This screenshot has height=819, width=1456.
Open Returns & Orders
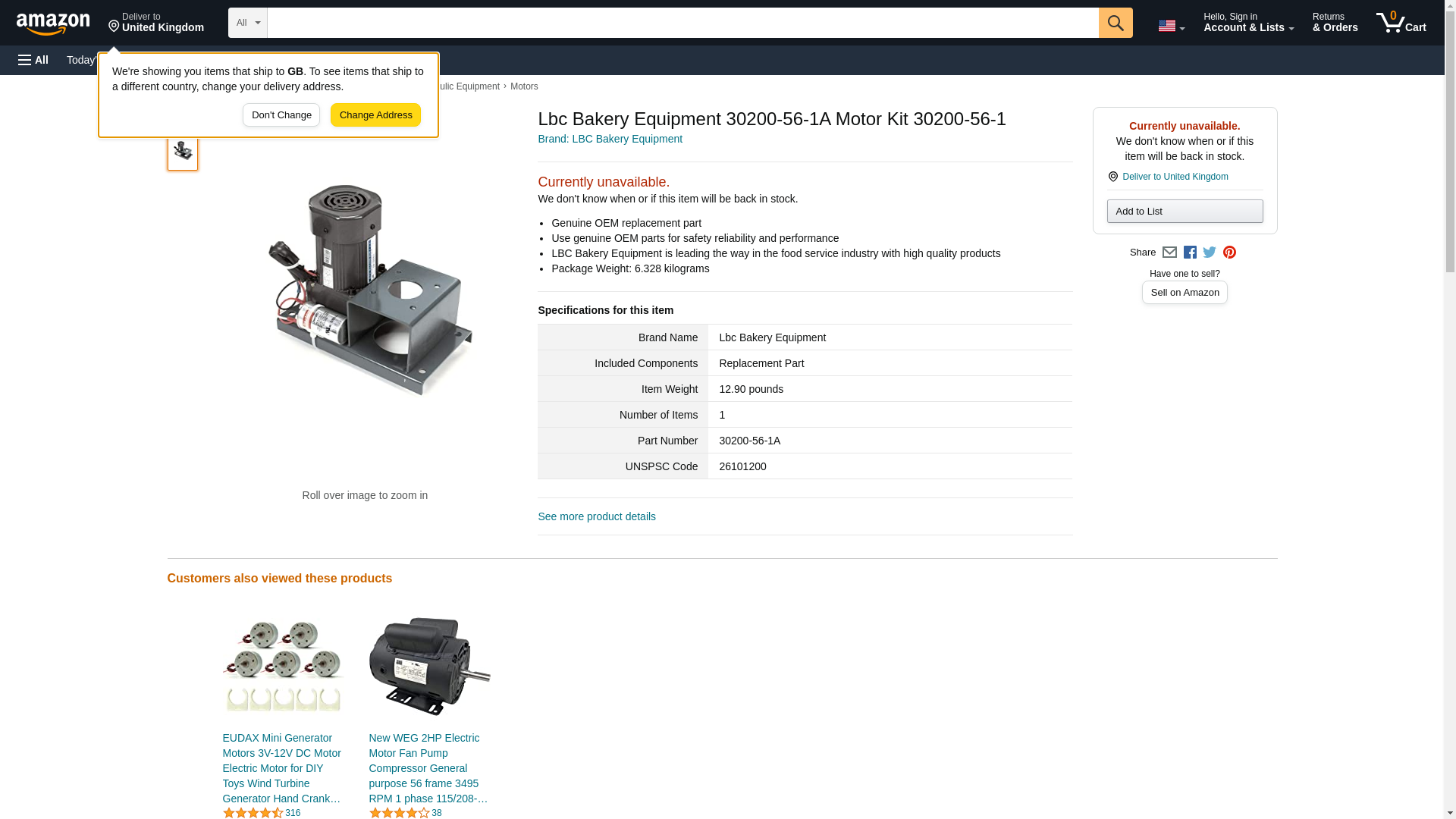[1335, 23]
